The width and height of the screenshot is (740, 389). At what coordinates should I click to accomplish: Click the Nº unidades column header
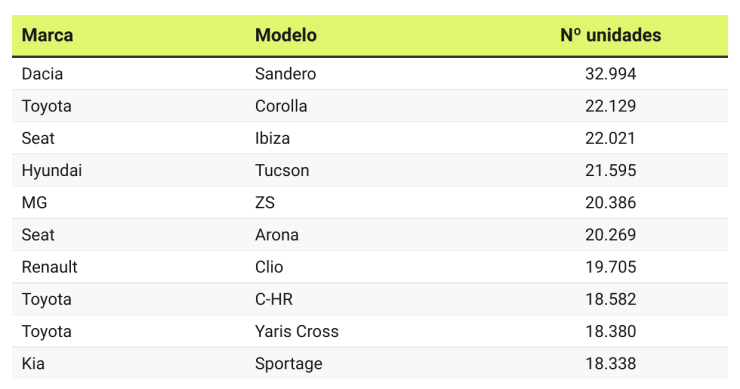(x=610, y=35)
